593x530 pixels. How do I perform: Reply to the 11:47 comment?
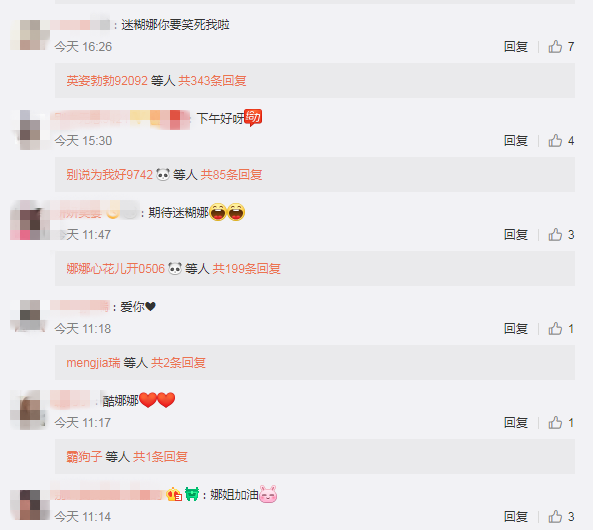click(515, 235)
